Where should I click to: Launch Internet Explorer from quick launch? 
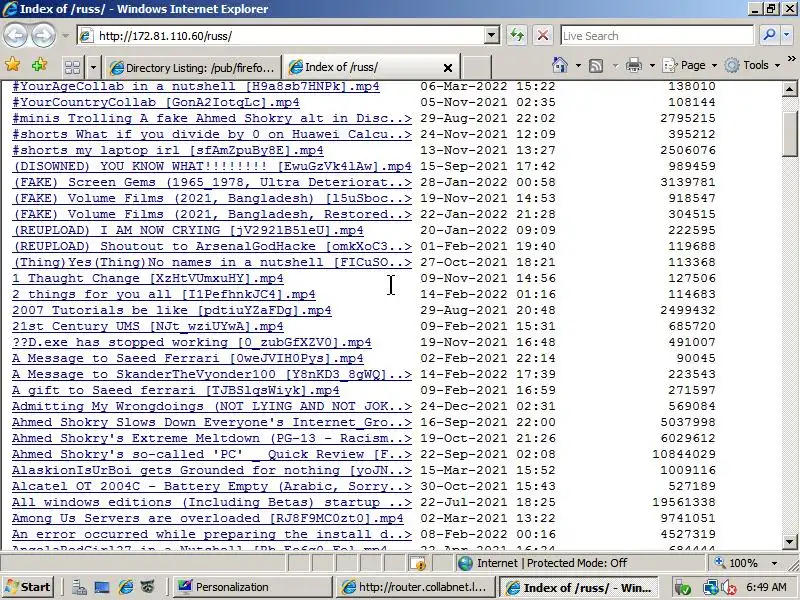pos(125,588)
